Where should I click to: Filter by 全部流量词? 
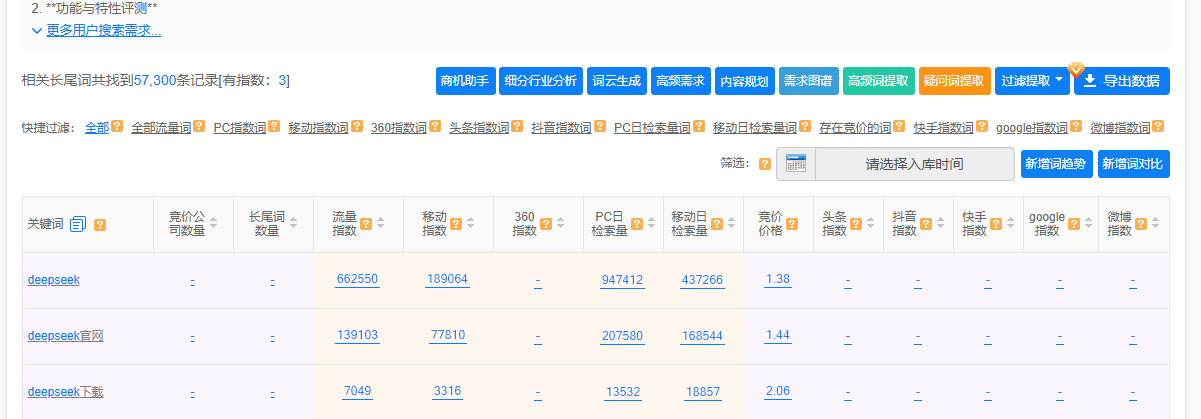coord(161,128)
